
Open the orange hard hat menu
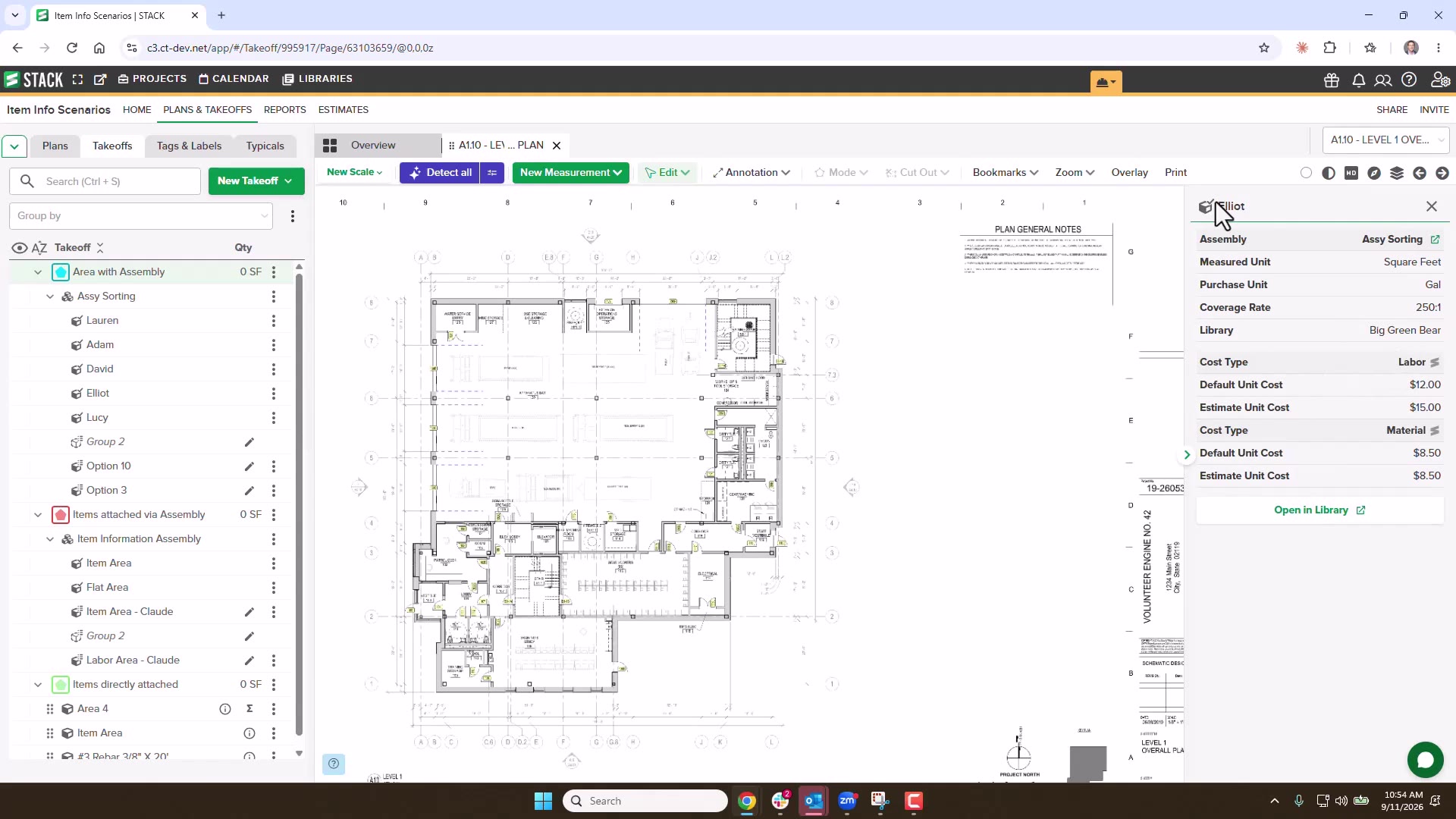pyautogui.click(x=1106, y=82)
